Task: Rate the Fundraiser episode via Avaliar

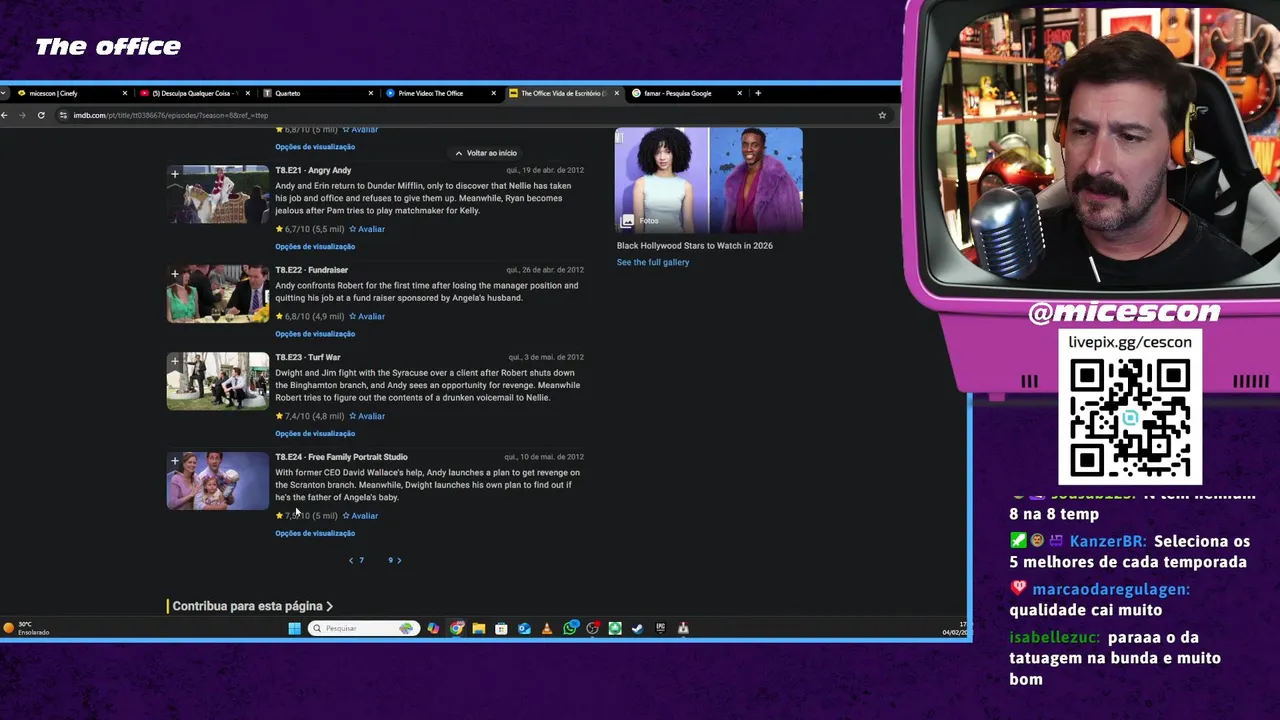Action: coord(367,316)
